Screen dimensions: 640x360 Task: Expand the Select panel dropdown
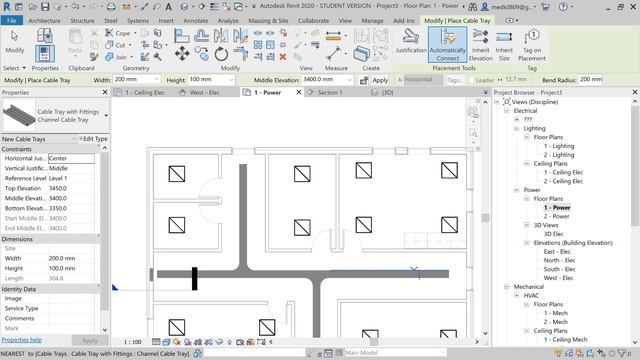point(14,68)
